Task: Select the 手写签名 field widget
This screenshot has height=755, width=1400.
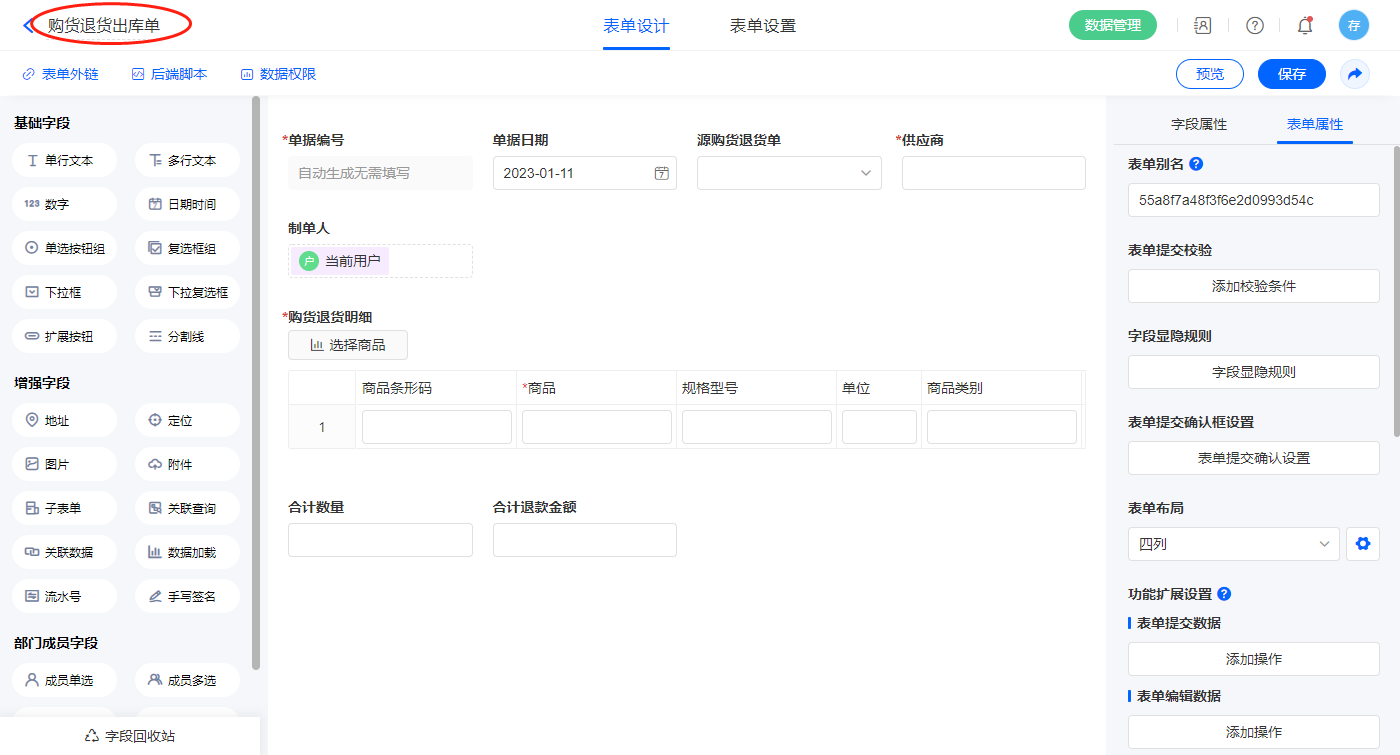Action: tap(187, 596)
